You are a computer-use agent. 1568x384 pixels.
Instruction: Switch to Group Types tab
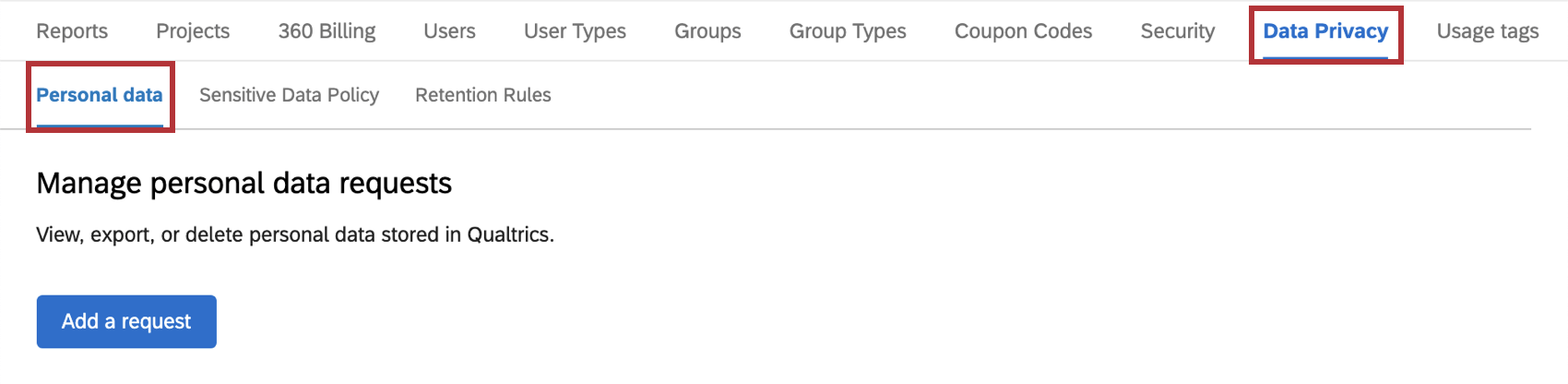(848, 31)
